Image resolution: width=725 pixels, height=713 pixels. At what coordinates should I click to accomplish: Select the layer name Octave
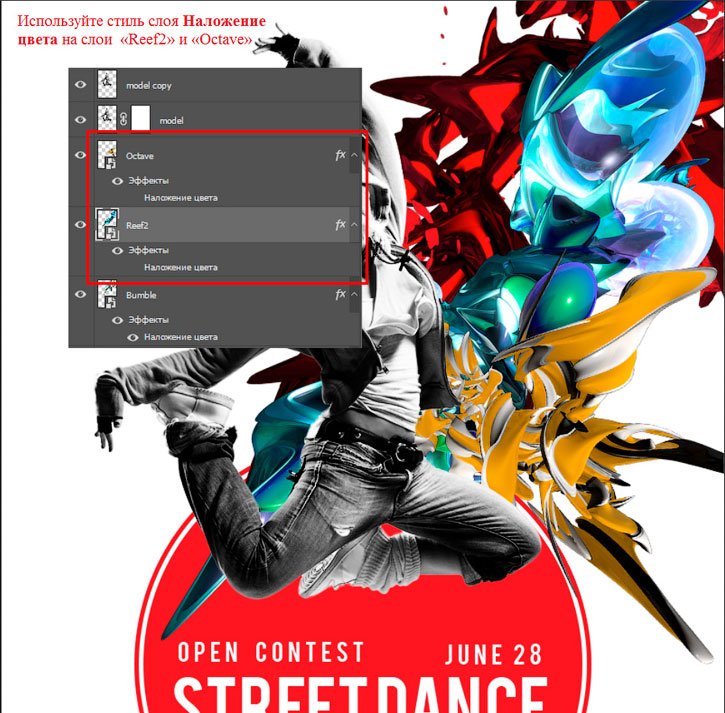[x=140, y=156]
